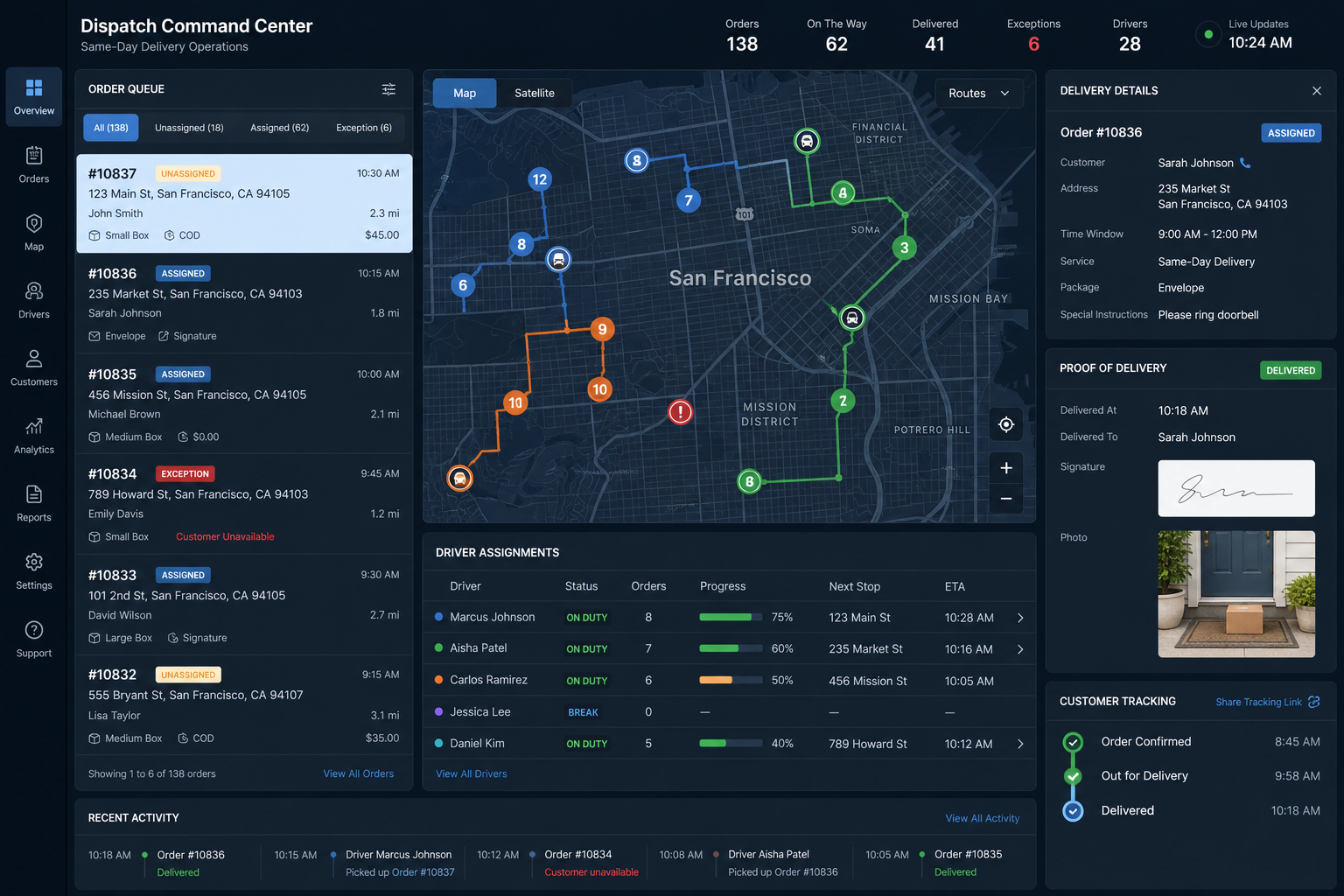Click View All Orders link
The height and width of the screenshot is (896, 1344).
pyautogui.click(x=359, y=773)
